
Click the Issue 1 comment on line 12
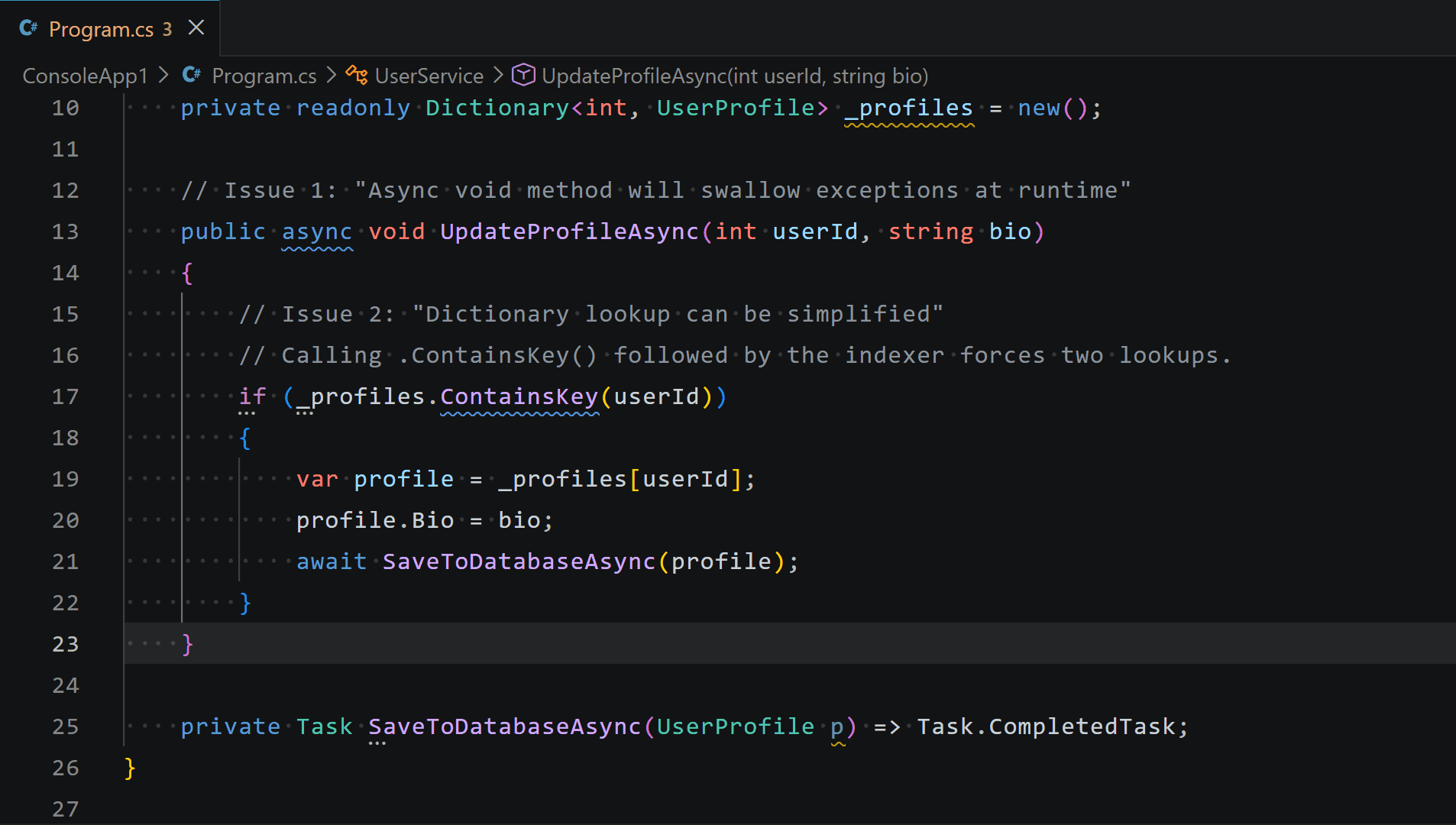[655, 190]
